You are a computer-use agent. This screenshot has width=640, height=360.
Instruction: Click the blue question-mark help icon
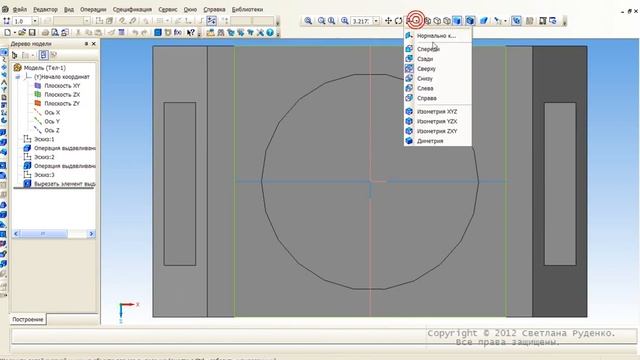coord(269,33)
